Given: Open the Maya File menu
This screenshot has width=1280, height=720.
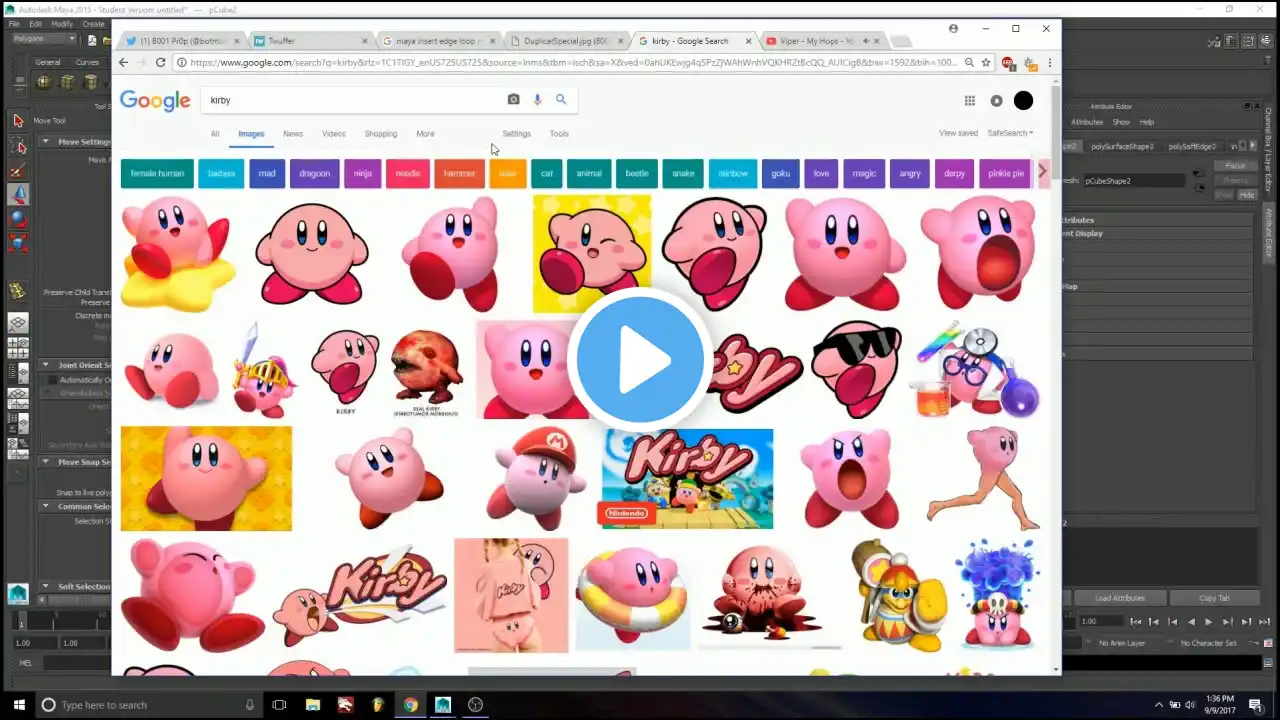Looking at the screenshot, I should (14, 24).
